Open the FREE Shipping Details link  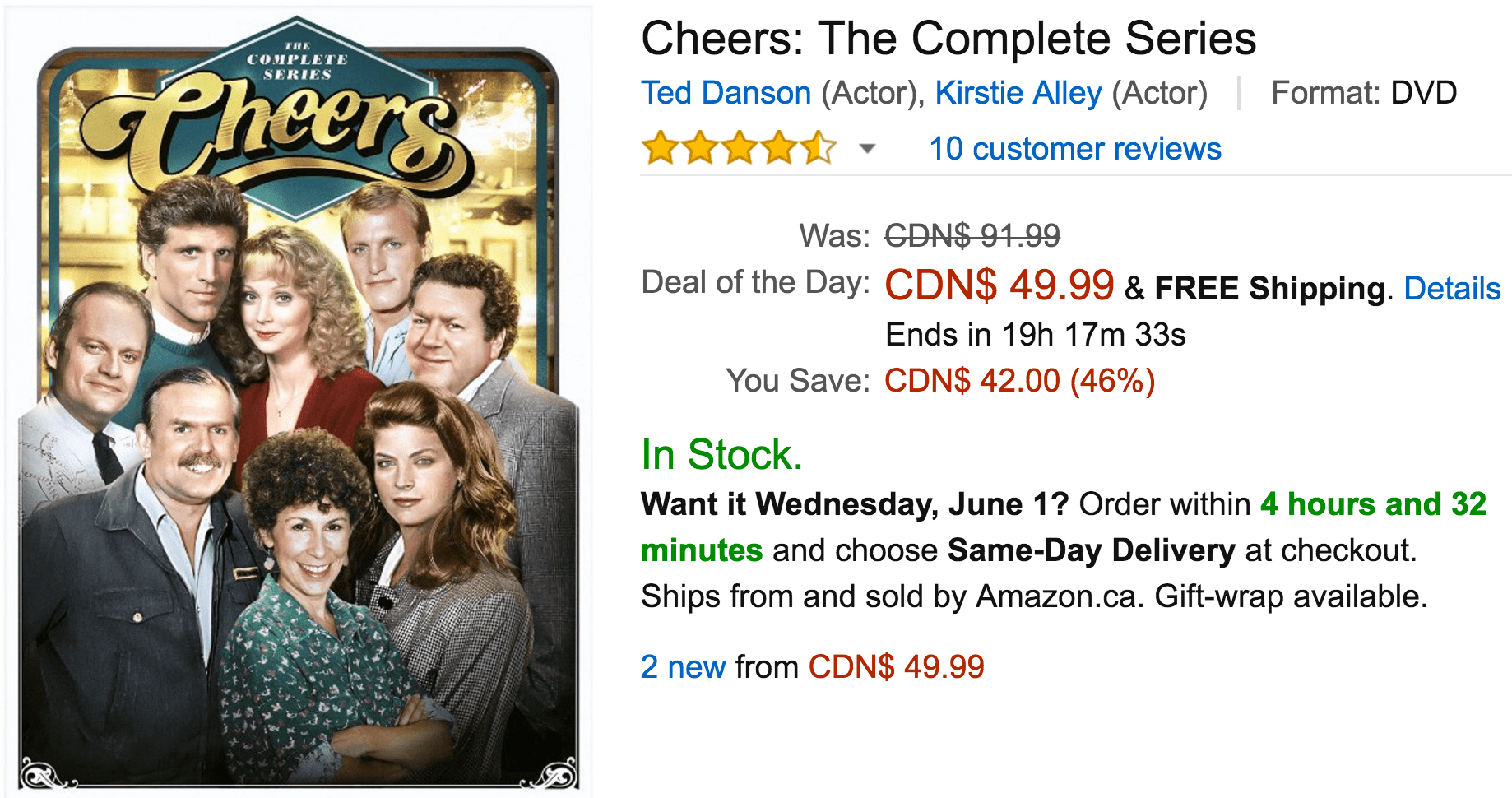click(1452, 289)
